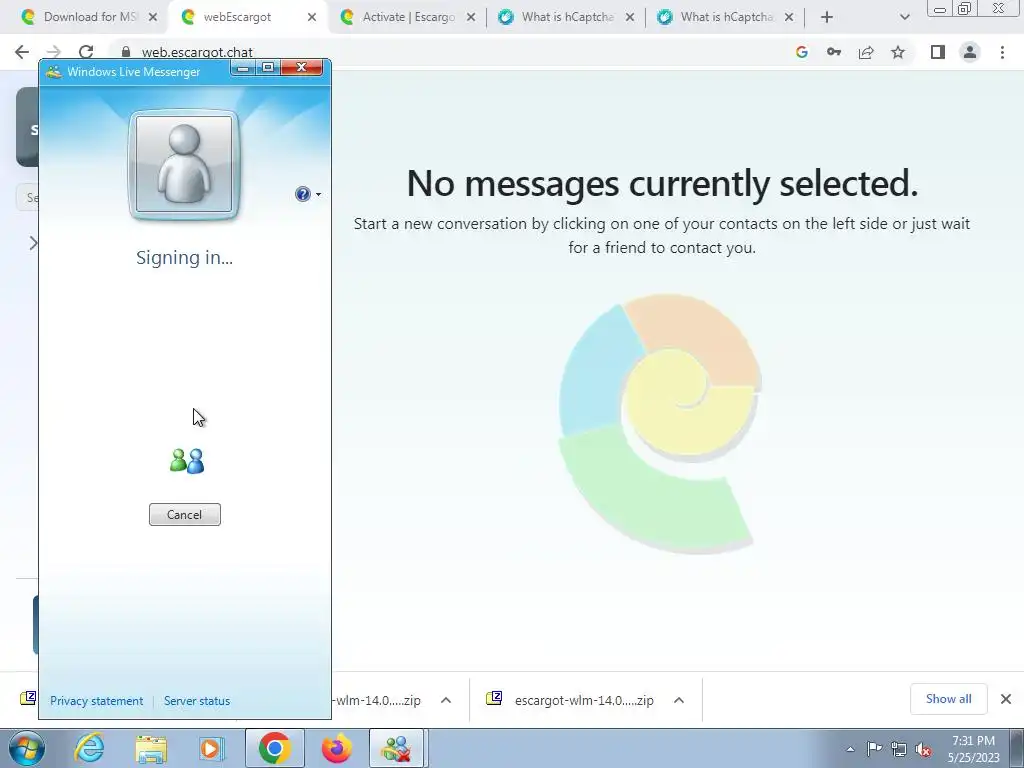
Task: Close the Chrome downloads bar
Action: click(x=1006, y=699)
